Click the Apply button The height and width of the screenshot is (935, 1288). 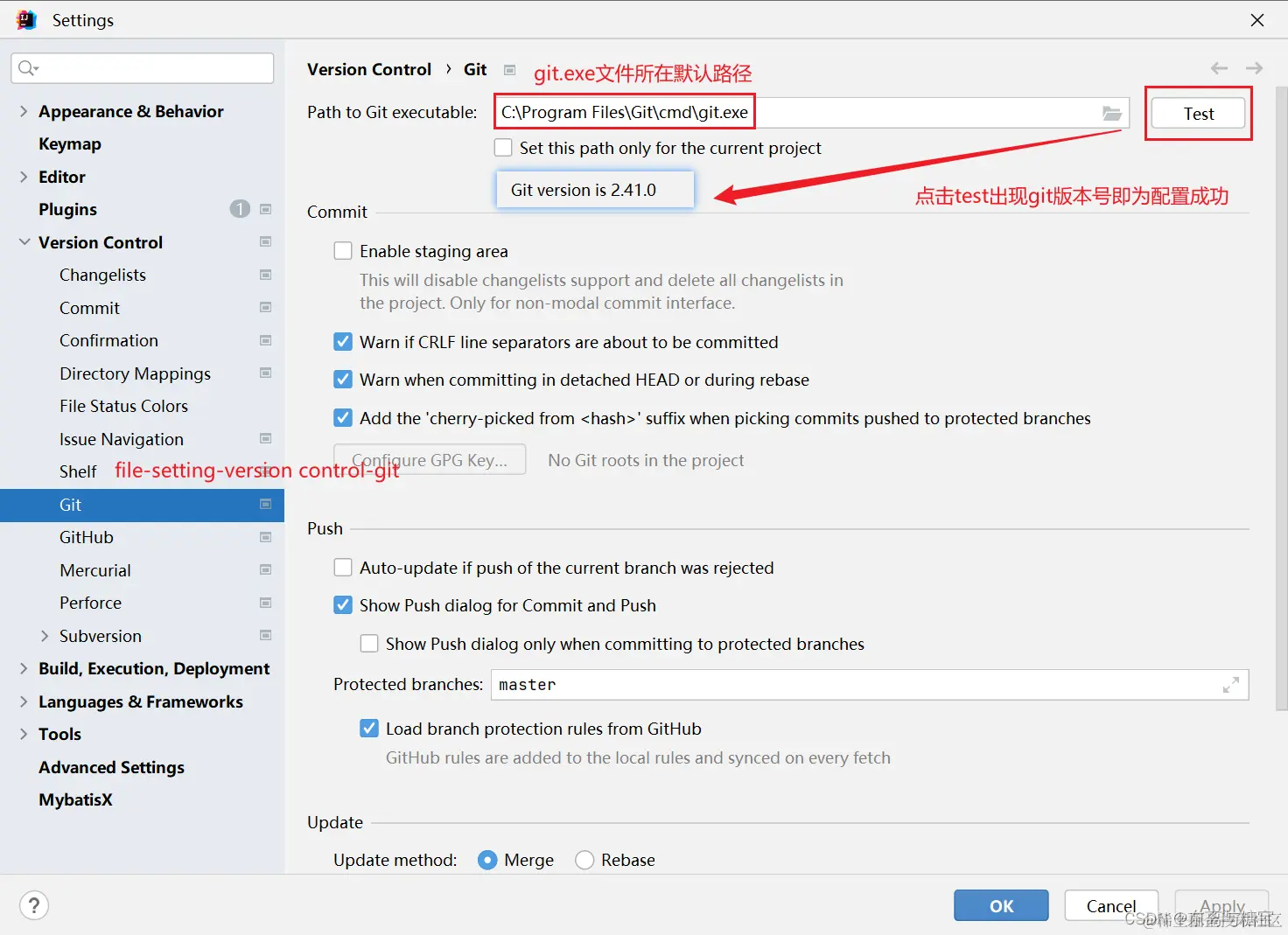pos(1221,905)
